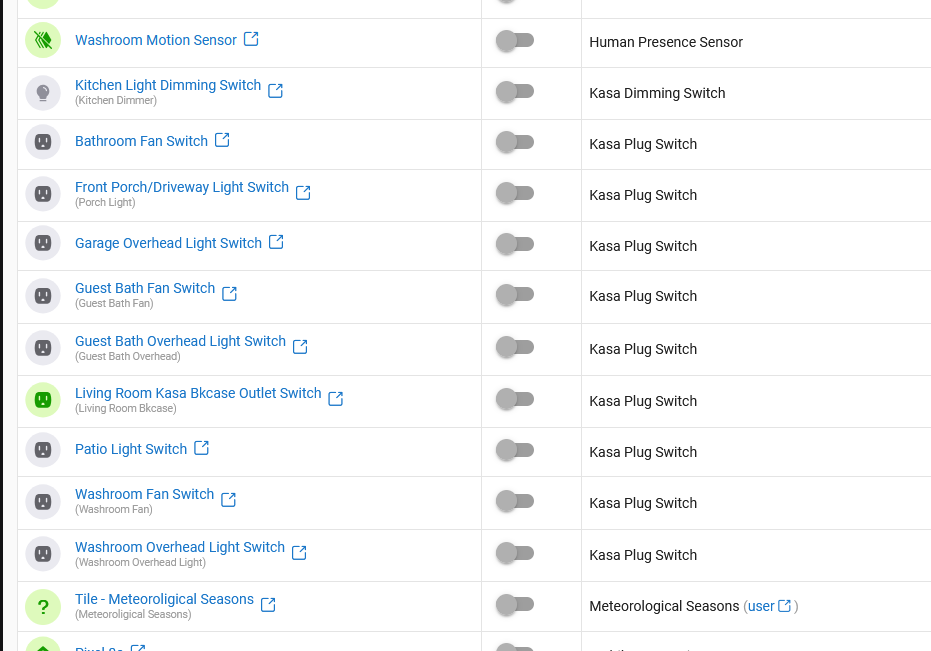This screenshot has width=931, height=651.
Task: Toggle the Front Porch/Driveway Light Switch switch
Action: point(515,193)
